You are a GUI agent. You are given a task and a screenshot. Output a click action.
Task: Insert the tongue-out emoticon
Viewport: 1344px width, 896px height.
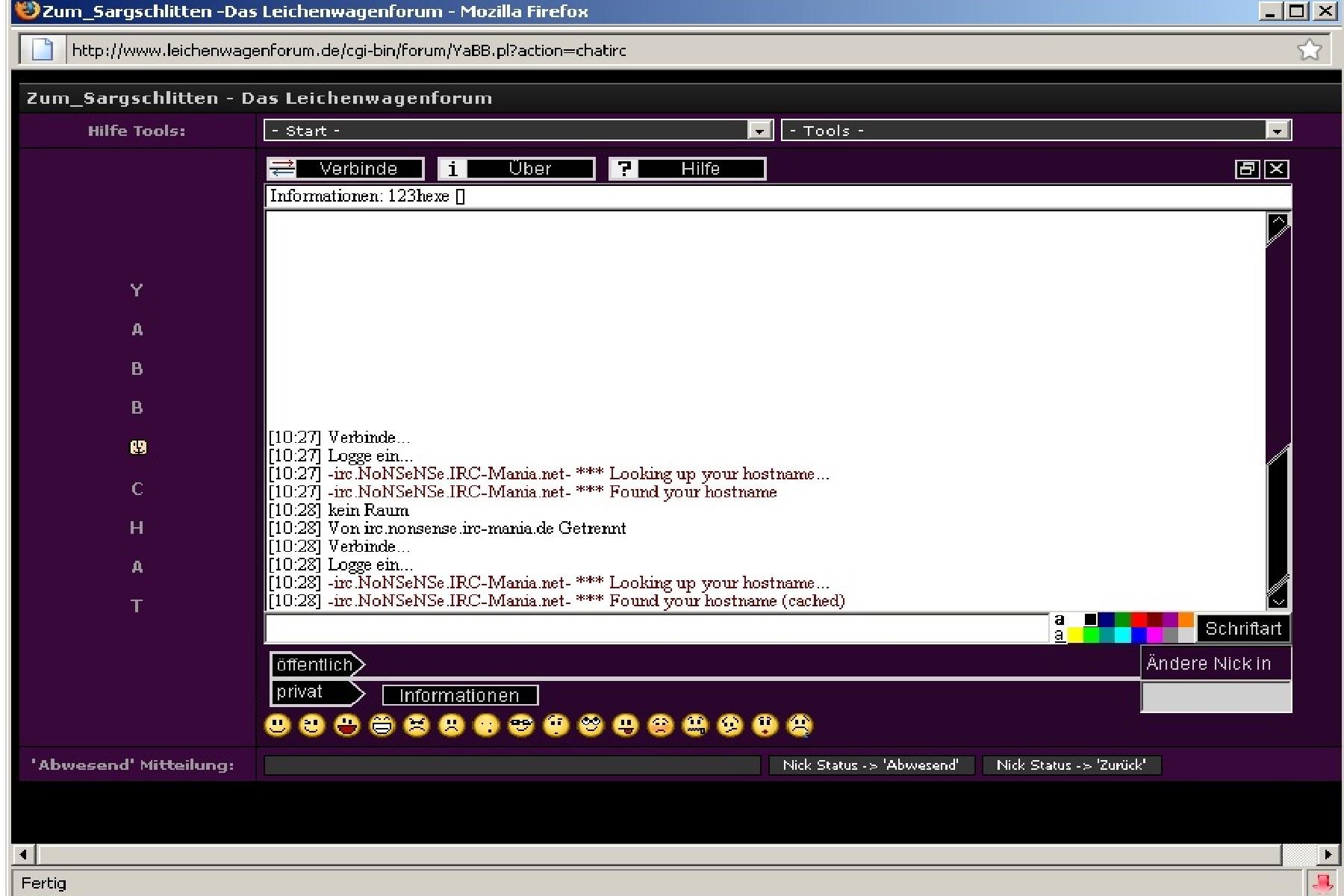point(626,725)
